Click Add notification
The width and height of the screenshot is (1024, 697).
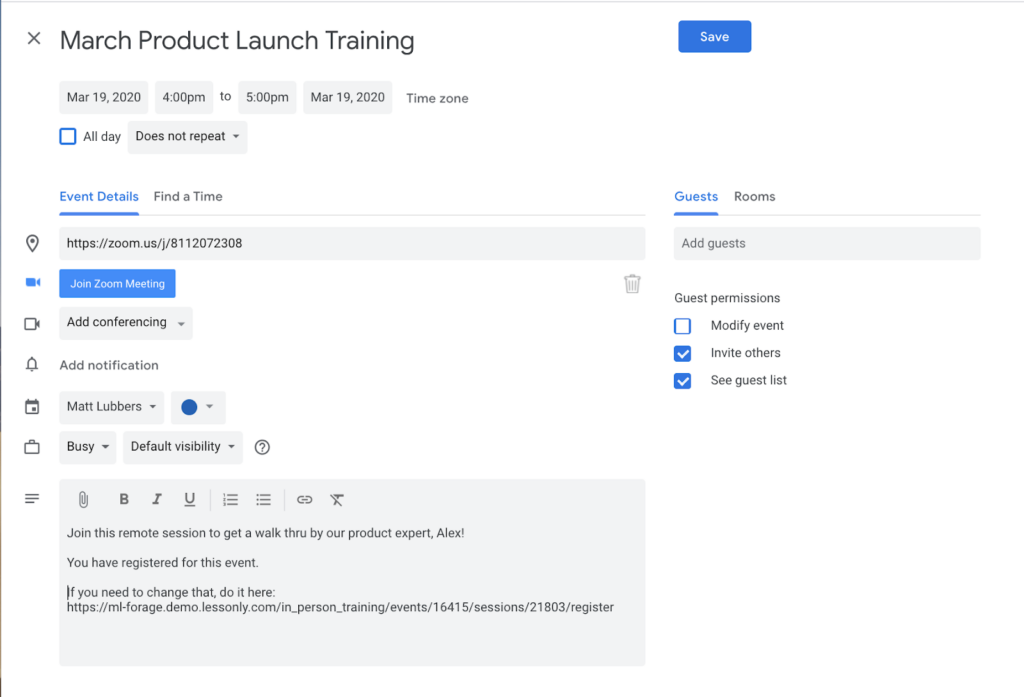click(x=109, y=365)
